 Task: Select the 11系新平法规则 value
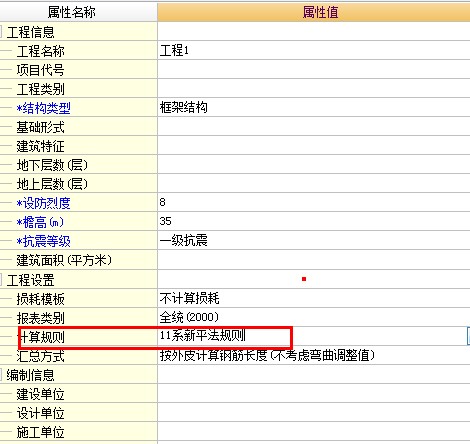pos(203,336)
